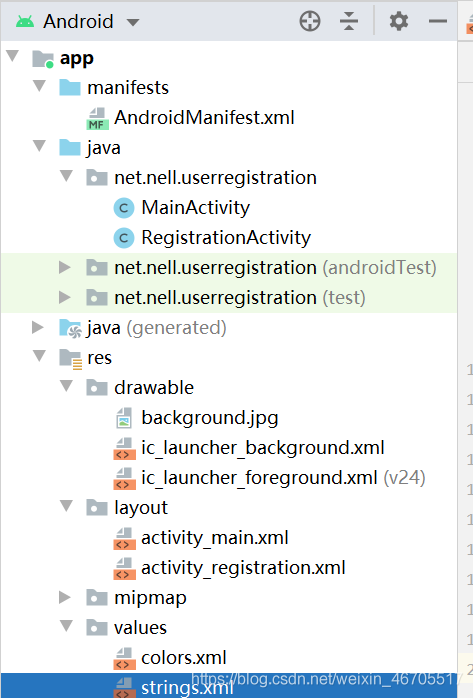Image resolution: width=473 pixels, height=698 pixels.
Task: Open the project panel settings gear
Action: 399,21
